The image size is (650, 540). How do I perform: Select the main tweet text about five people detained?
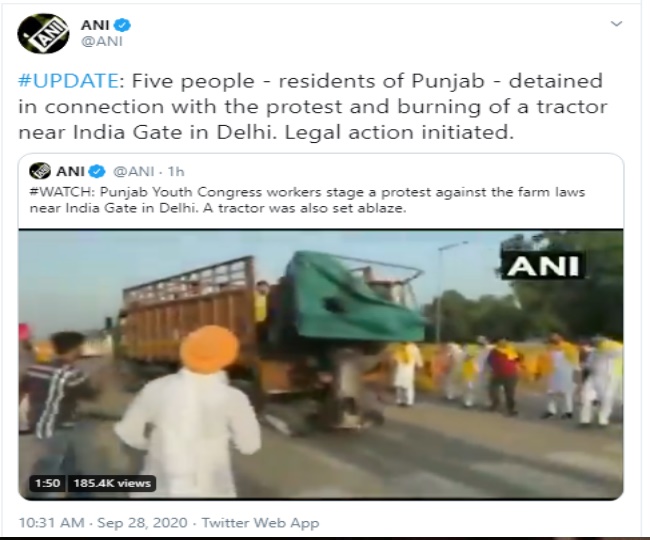[313, 107]
